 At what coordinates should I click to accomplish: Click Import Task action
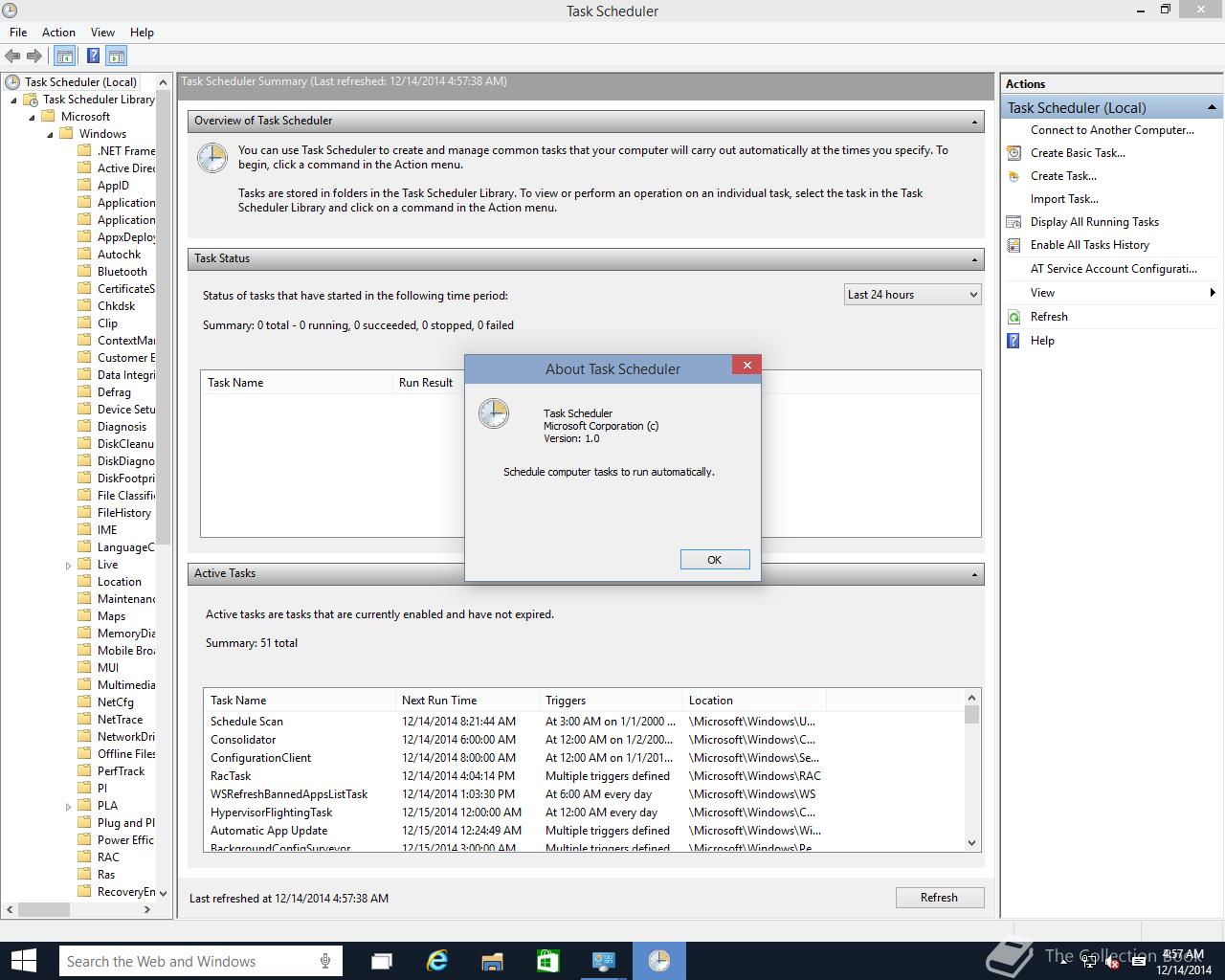(1064, 199)
